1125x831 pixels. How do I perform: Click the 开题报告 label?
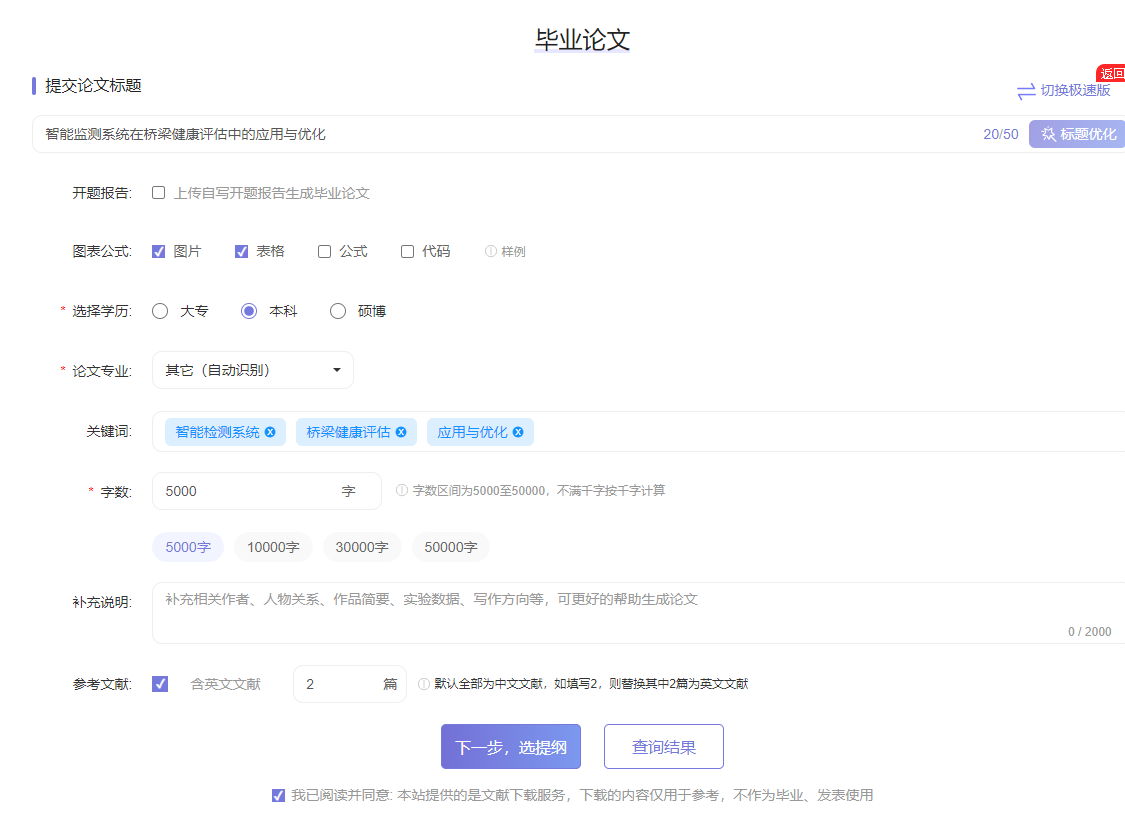102,193
